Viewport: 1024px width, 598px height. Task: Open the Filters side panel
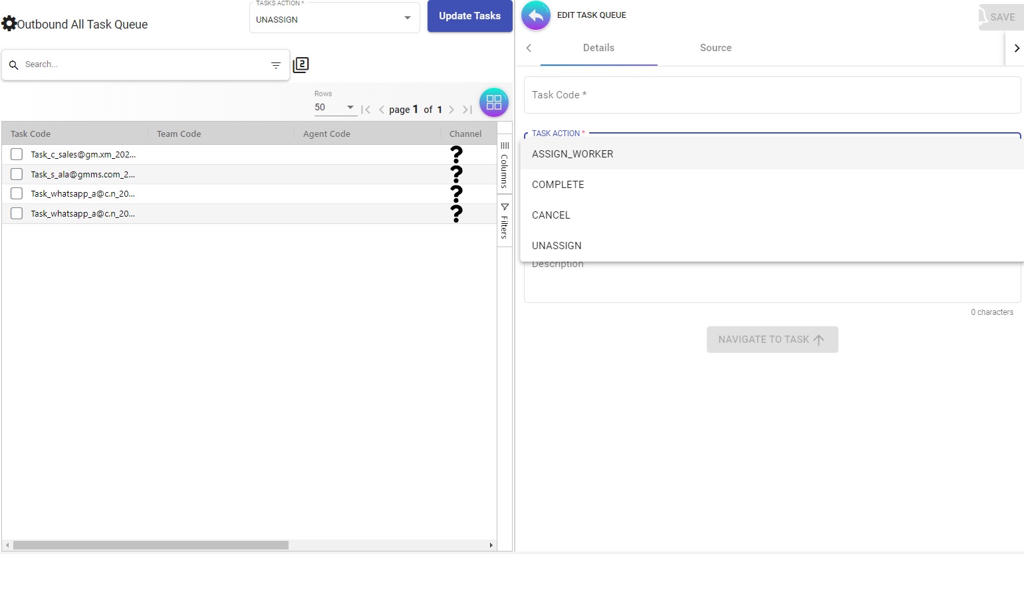(504, 222)
